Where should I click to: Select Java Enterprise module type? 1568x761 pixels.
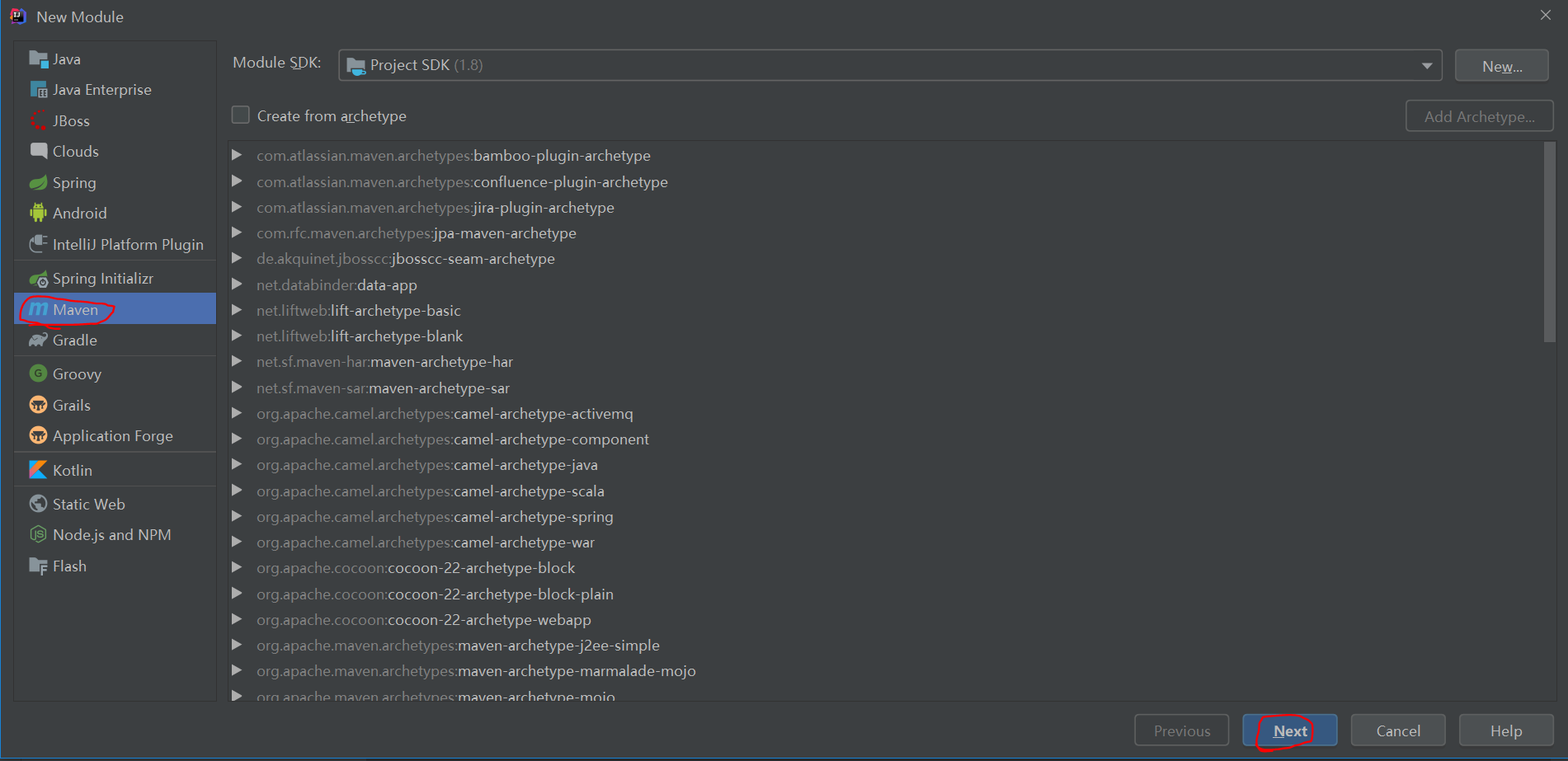click(x=115, y=89)
